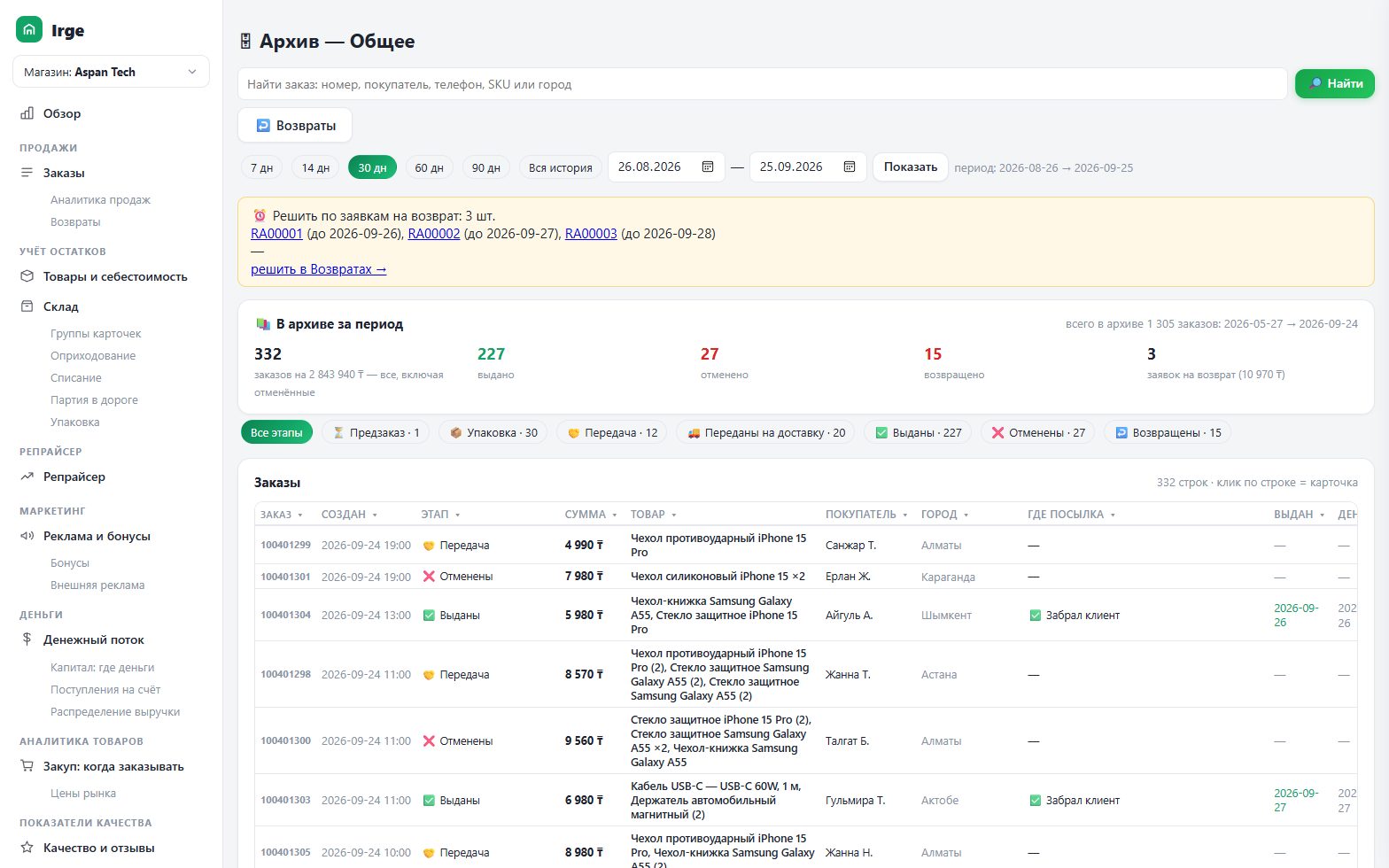
Task: Open the RA00001 return request link
Action: pos(276,234)
